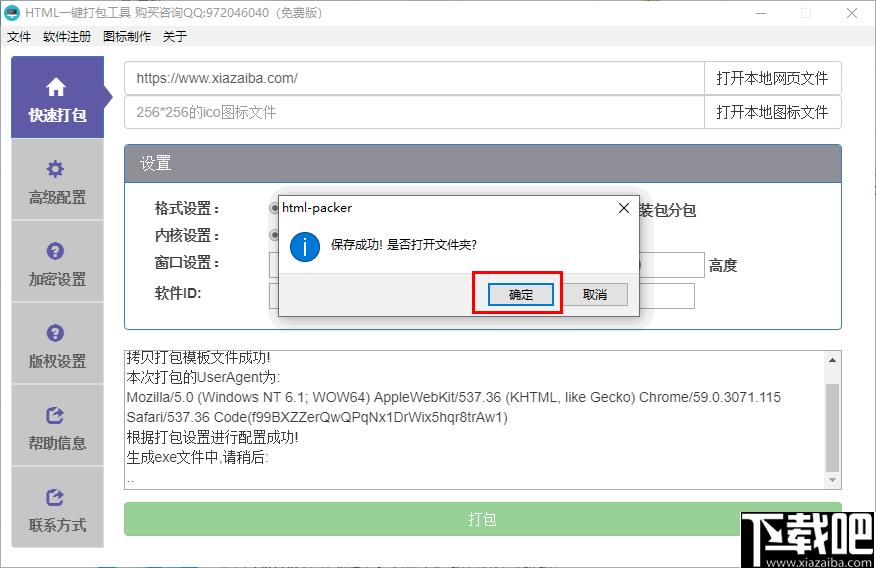This screenshot has width=876, height=568.
Task: Confirm with the 确定 button
Action: coord(520,294)
